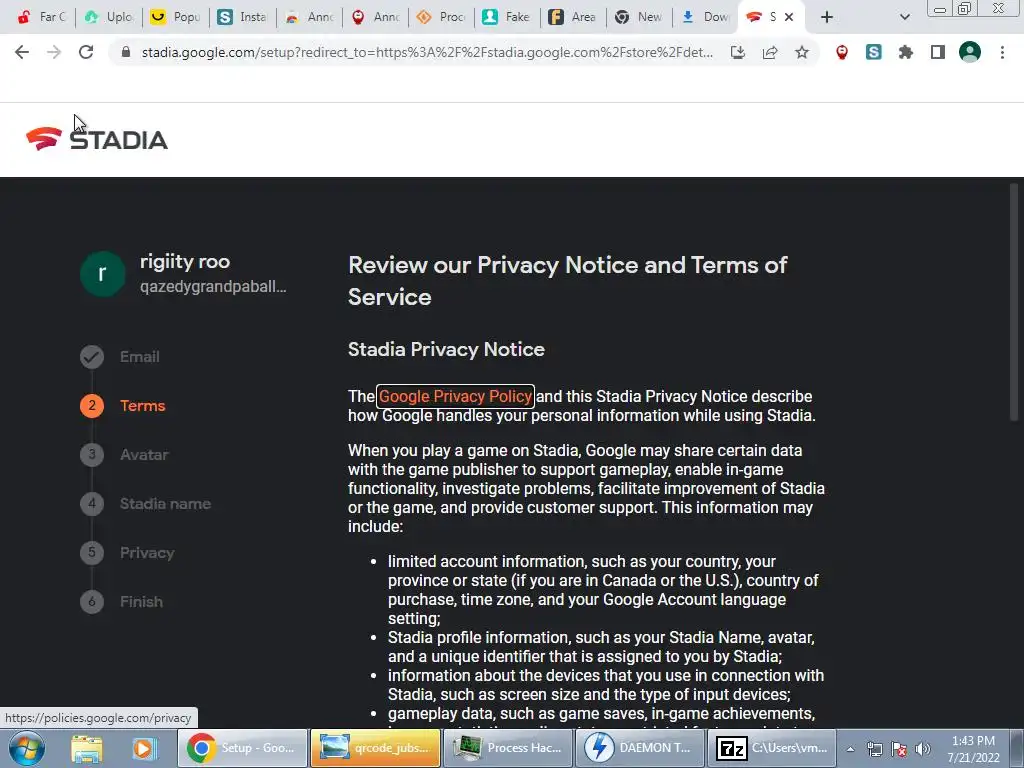Open the Chrome profile avatar
The image size is (1024, 768).
pos(970,52)
